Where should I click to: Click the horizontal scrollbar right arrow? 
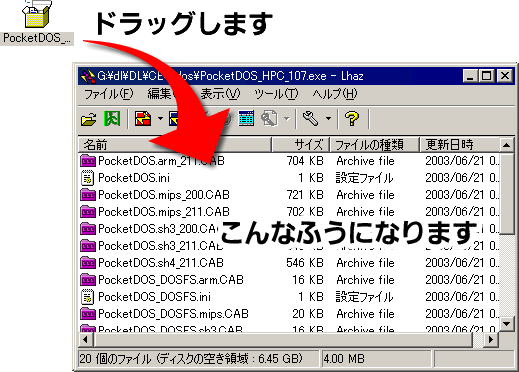tap(491, 340)
